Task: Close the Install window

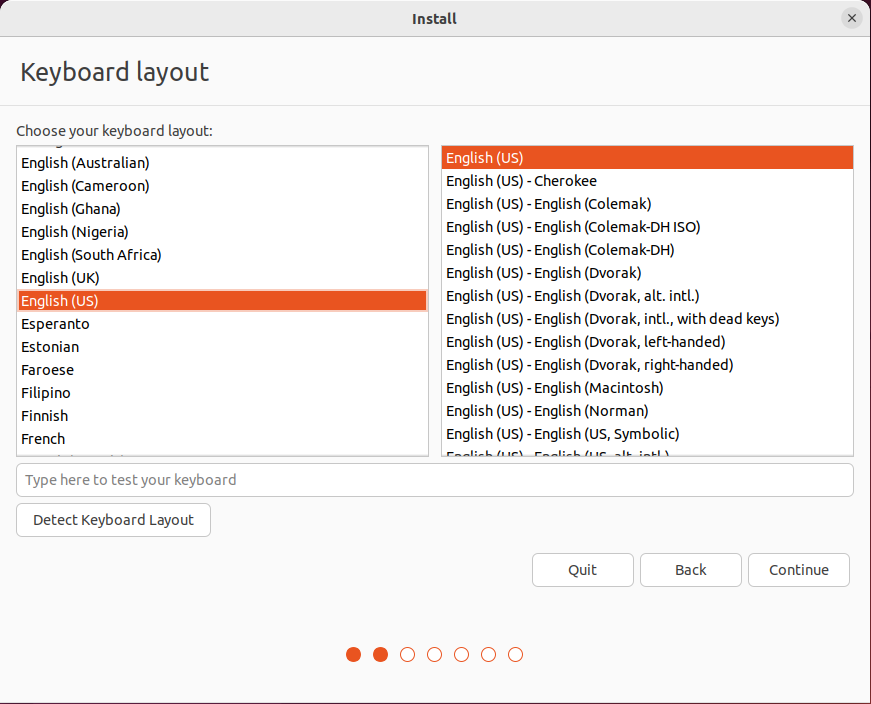Action: coord(851,18)
